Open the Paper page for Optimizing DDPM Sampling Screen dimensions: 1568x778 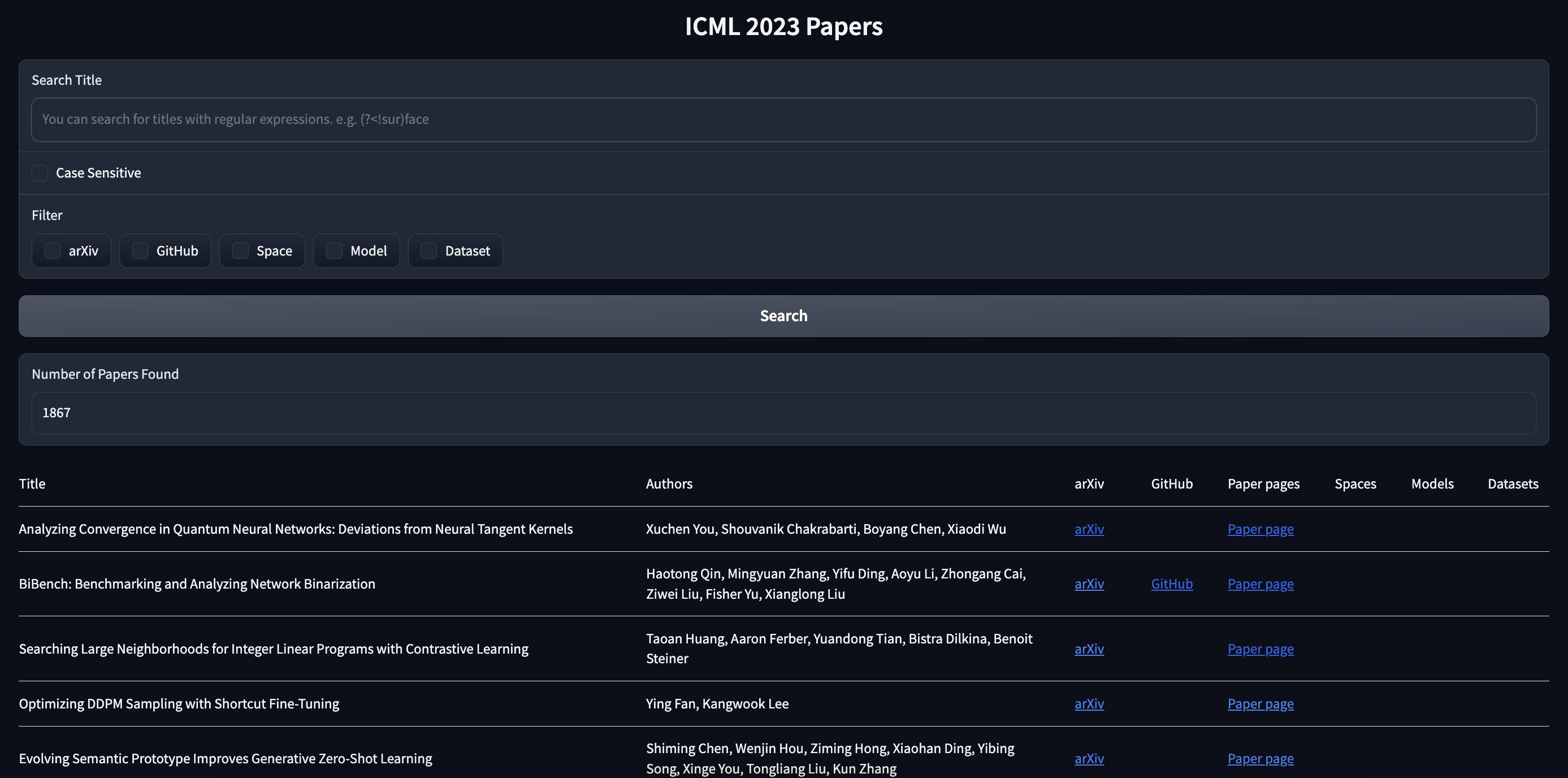[1261, 704]
